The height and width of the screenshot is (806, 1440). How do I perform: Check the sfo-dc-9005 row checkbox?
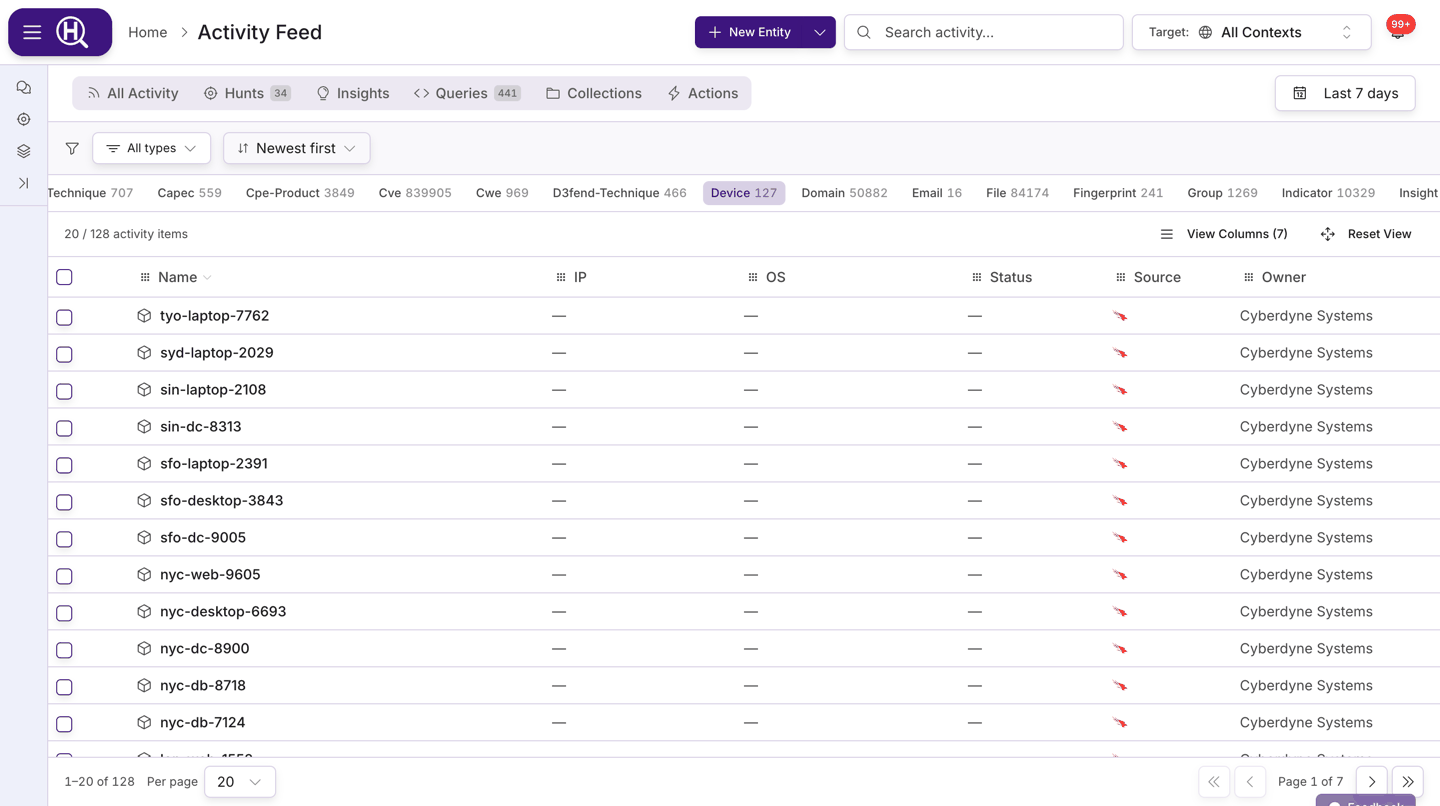[x=64, y=539]
